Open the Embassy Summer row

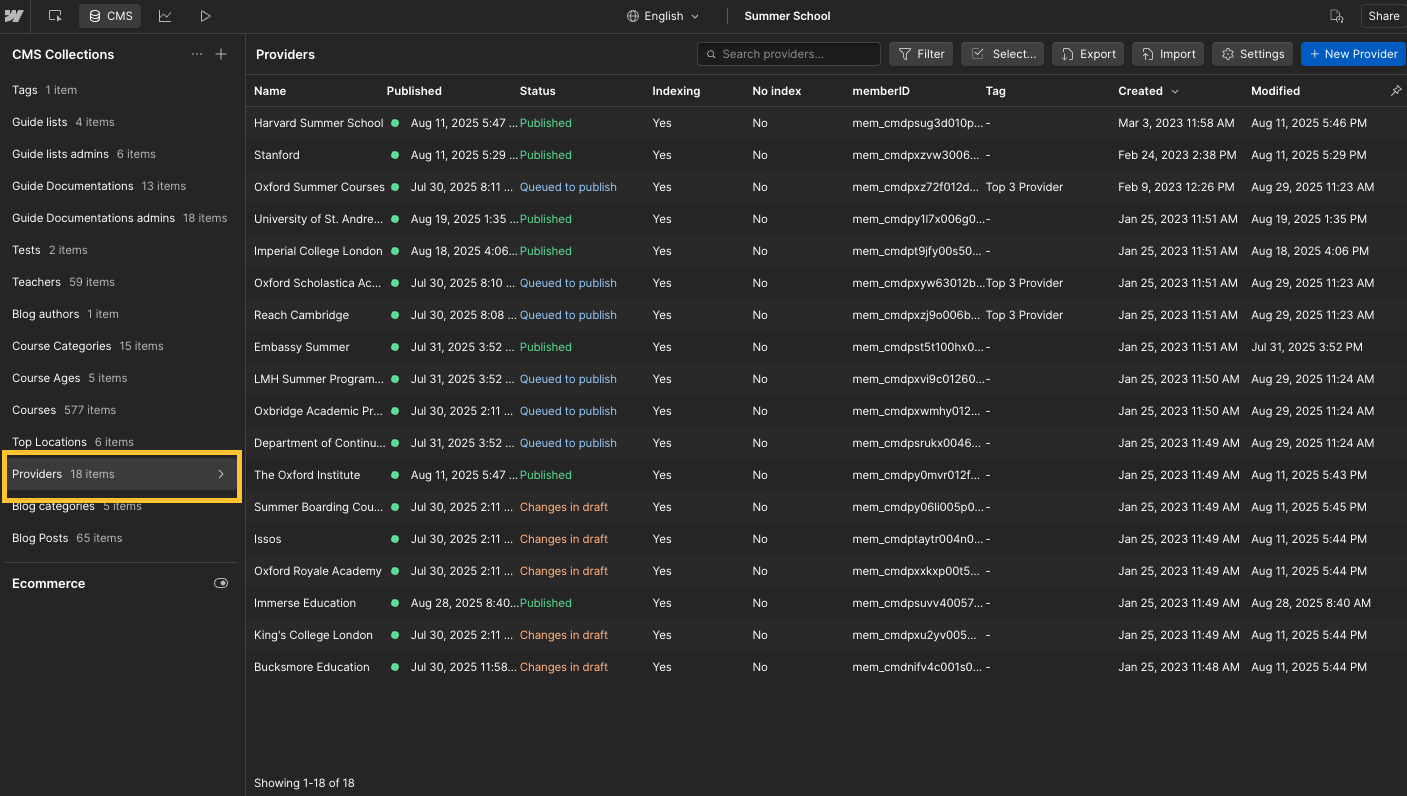[826, 347]
